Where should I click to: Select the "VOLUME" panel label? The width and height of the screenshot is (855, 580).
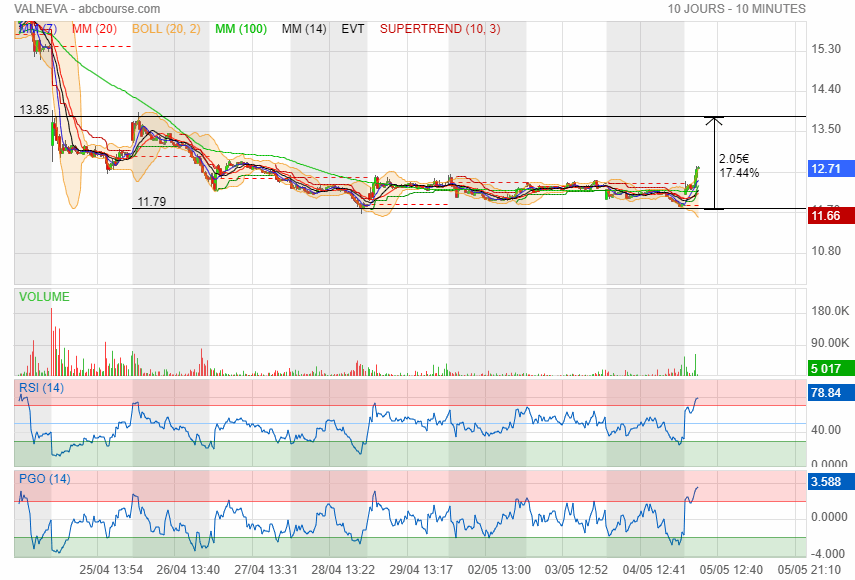coord(44,297)
